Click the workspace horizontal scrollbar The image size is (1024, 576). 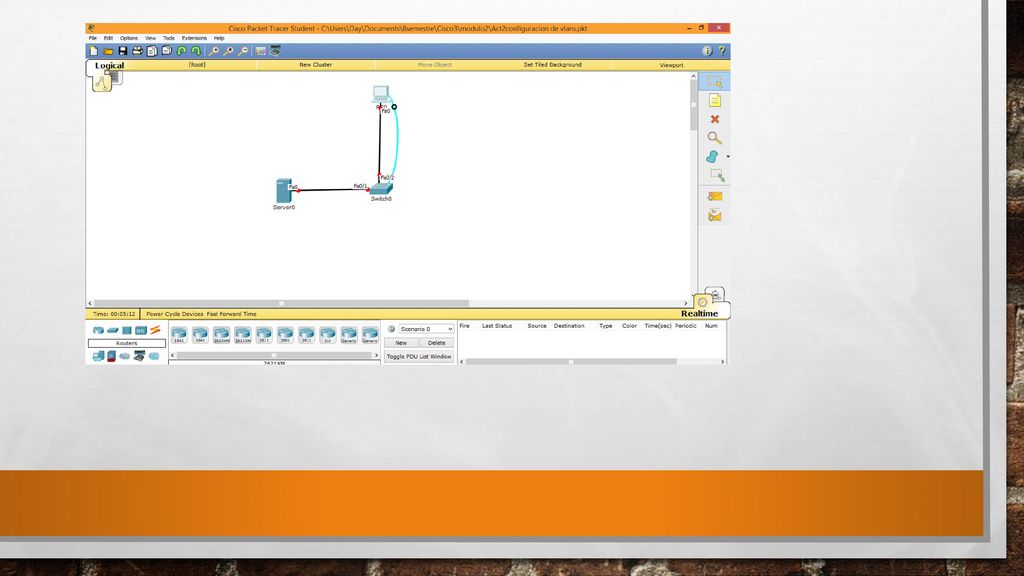click(281, 303)
